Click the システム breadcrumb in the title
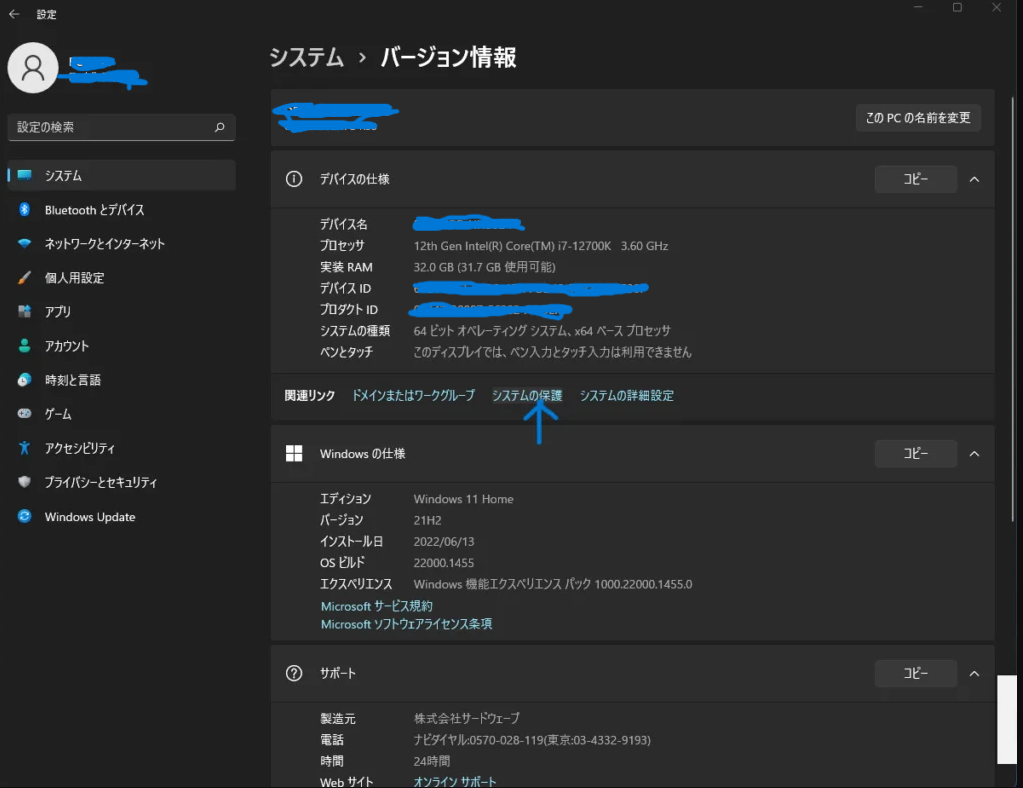The height and width of the screenshot is (788, 1023). point(307,57)
